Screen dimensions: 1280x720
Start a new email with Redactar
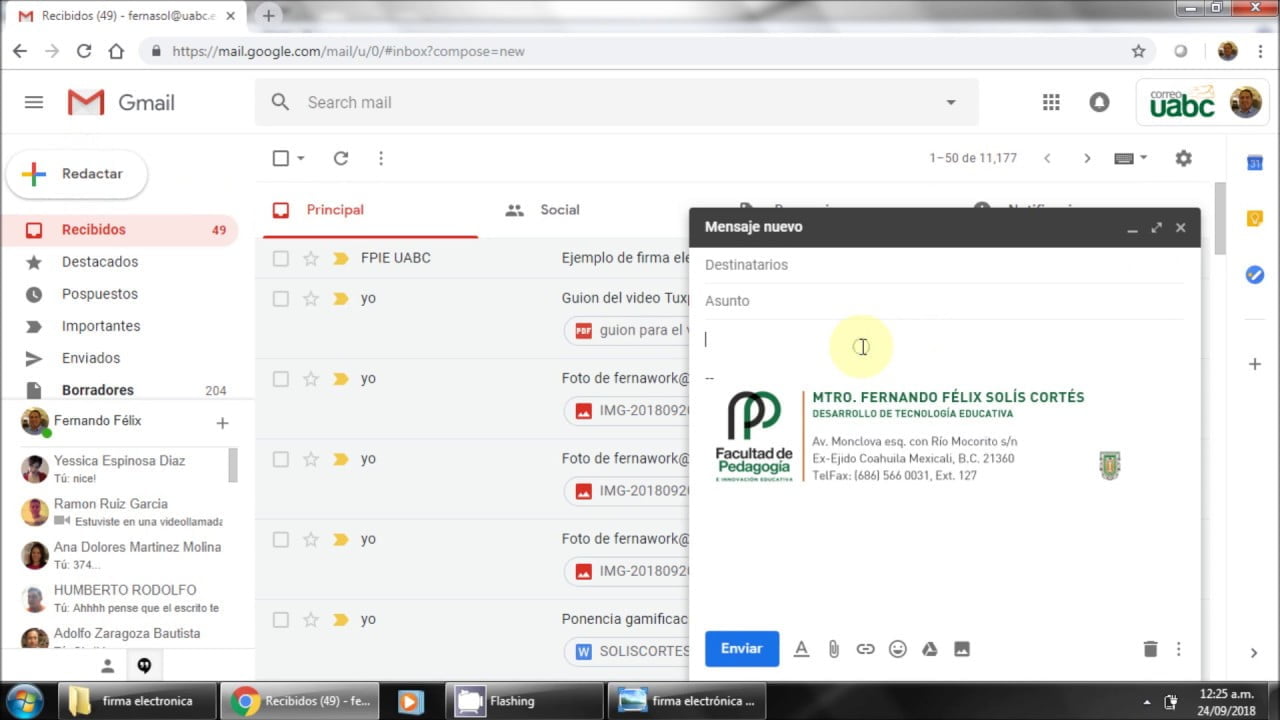click(x=77, y=174)
